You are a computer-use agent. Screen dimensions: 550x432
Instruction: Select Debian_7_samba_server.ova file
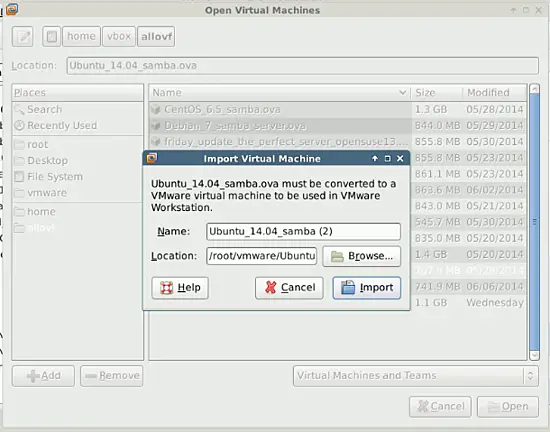[x=235, y=126]
